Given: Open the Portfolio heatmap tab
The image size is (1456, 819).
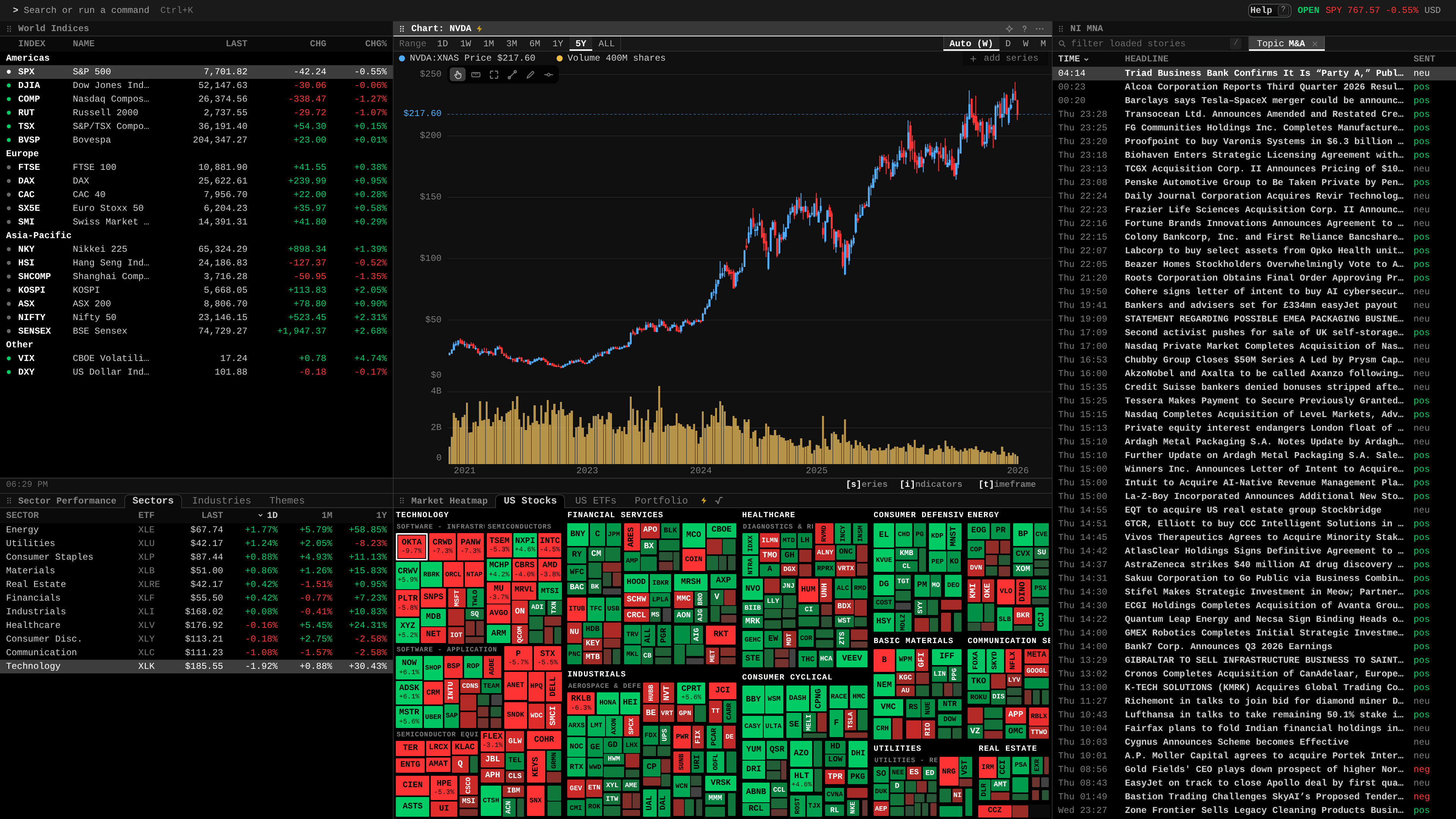Looking at the screenshot, I should (x=661, y=501).
